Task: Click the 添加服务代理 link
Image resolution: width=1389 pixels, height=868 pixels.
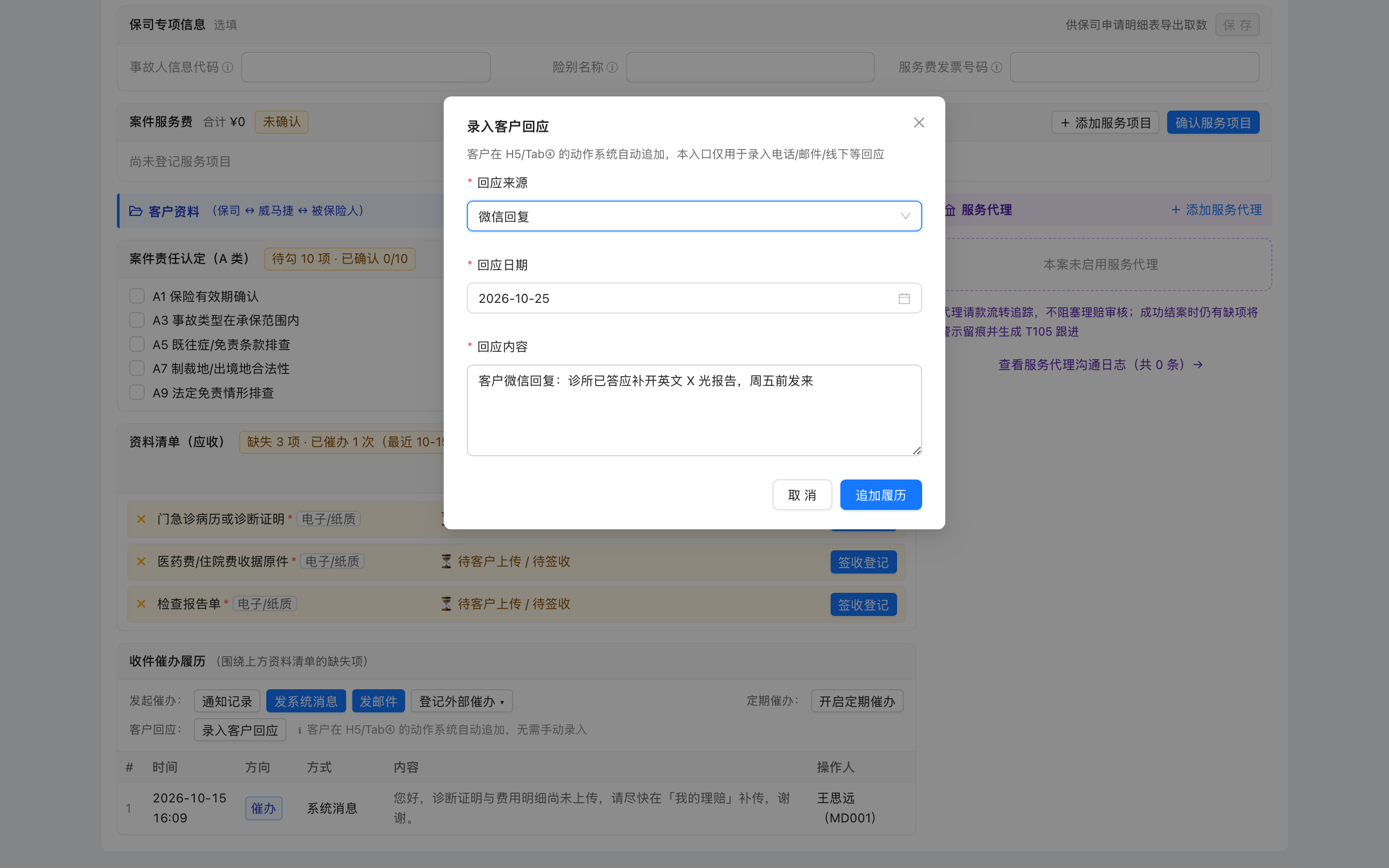Action: 1216,210
